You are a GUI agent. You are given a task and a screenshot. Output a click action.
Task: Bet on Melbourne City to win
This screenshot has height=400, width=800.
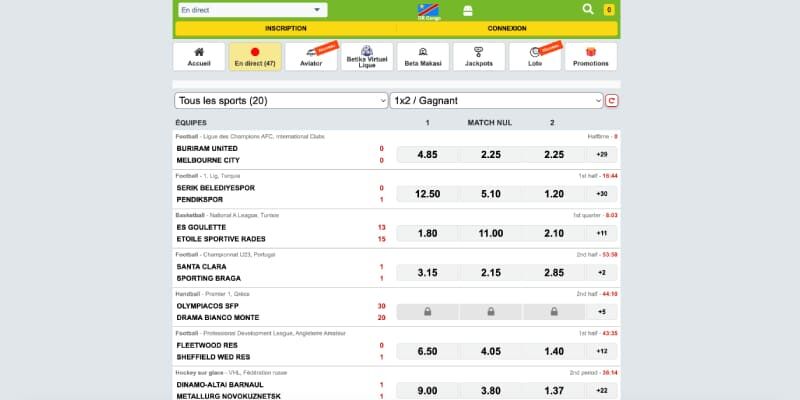pos(554,155)
